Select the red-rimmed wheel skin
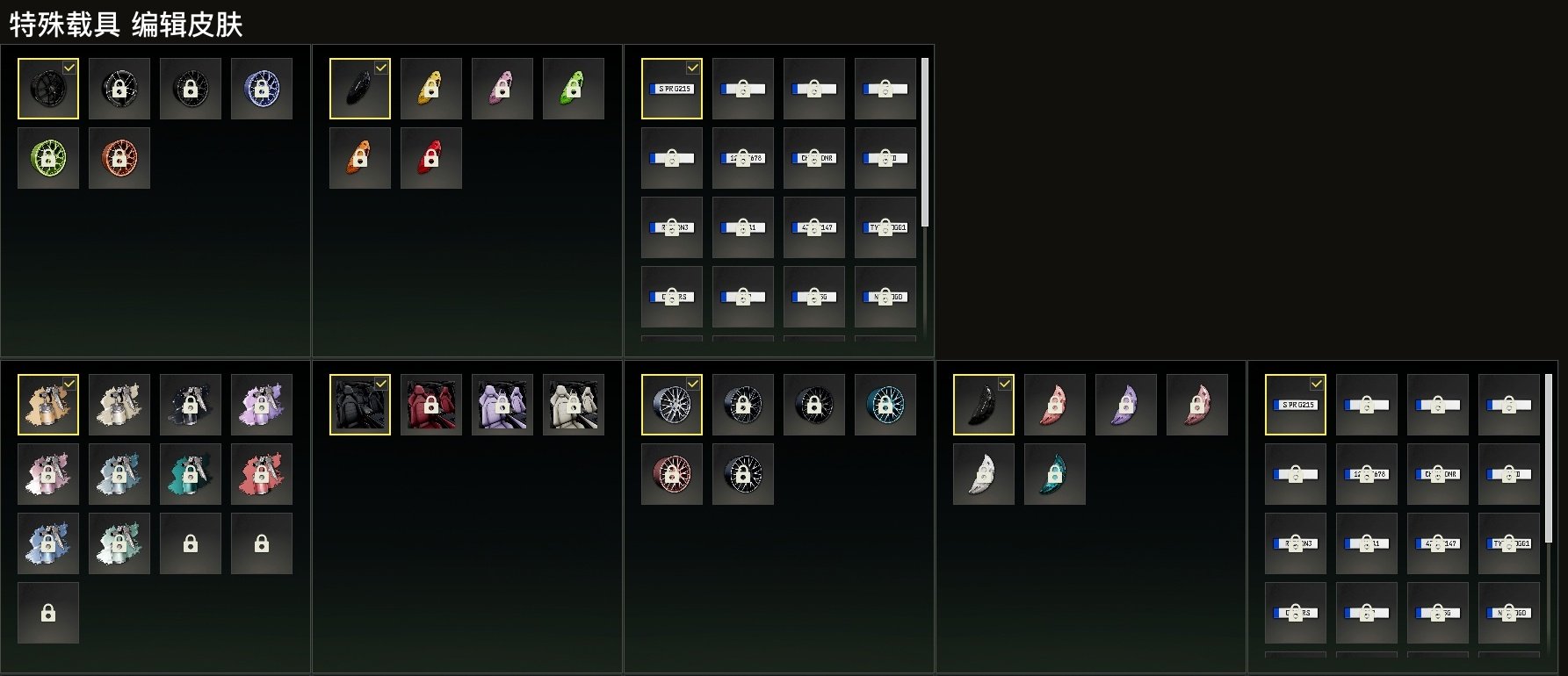 point(672,474)
